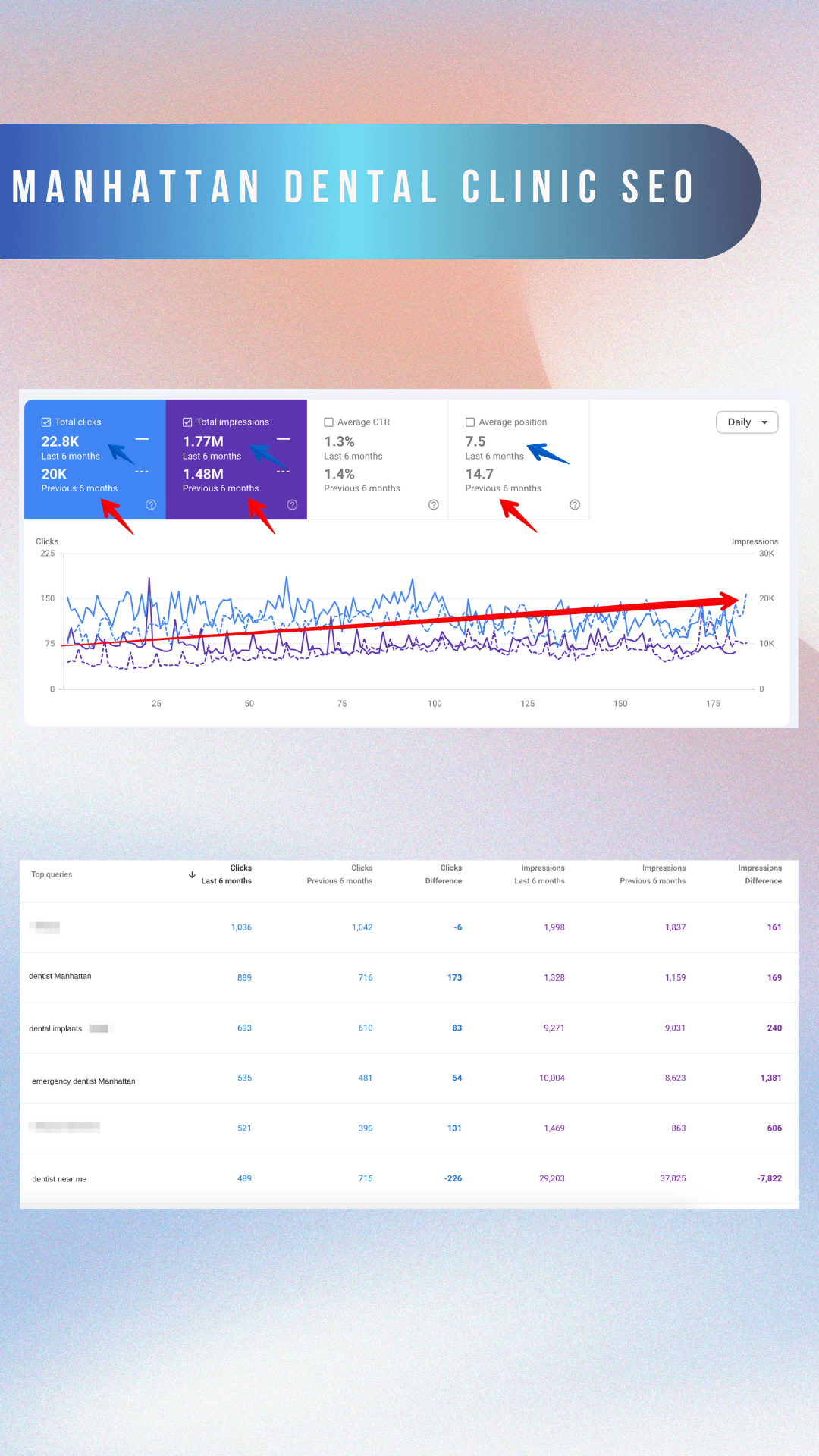
Task: Click dashed line legend beside 20K clicks
Action: 142,472
